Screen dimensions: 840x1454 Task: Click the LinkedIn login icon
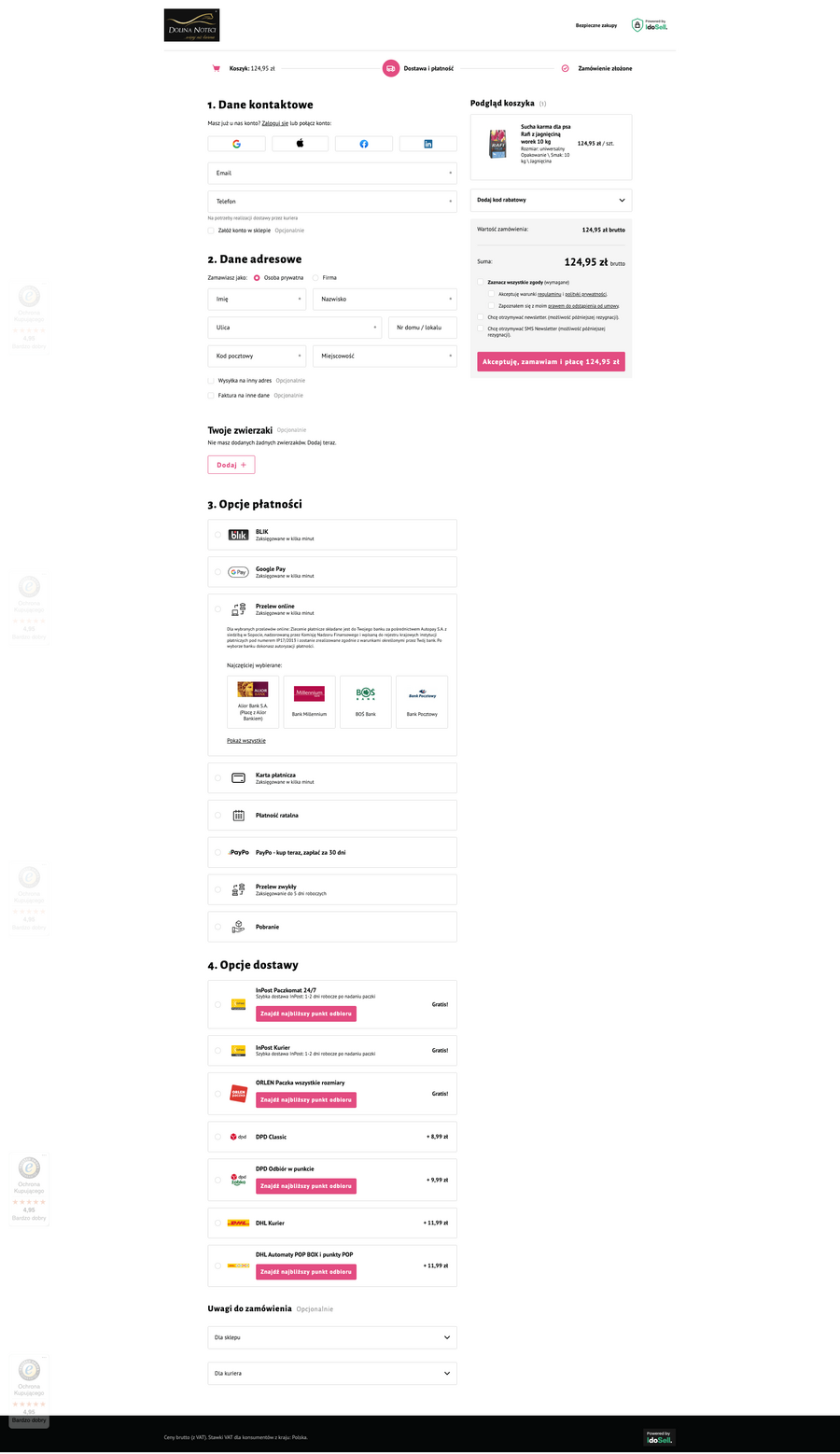coord(428,144)
